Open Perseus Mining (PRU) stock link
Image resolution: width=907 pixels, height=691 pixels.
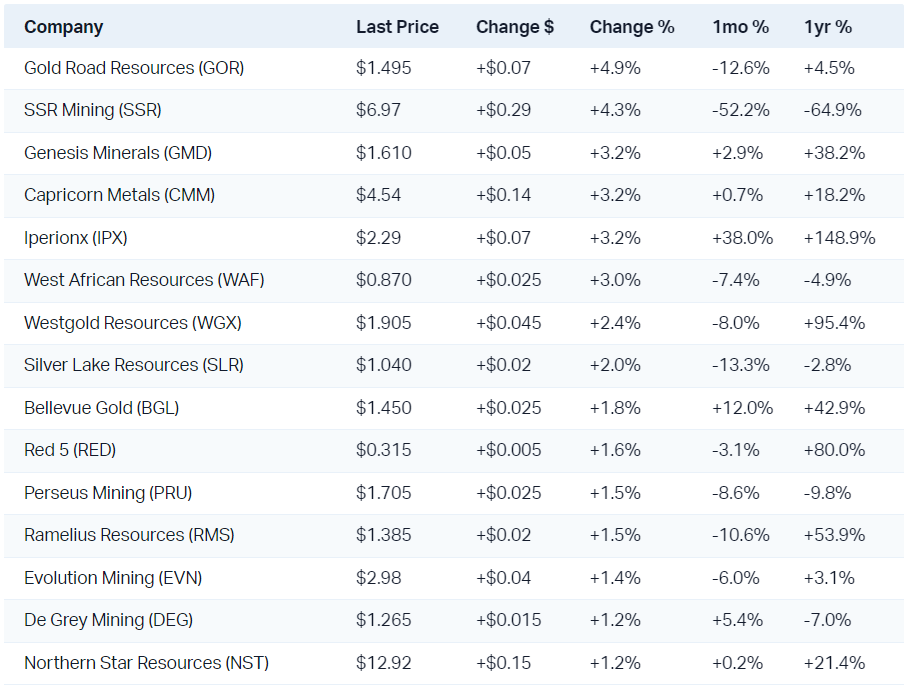pyautogui.click(x=108, y=493)
